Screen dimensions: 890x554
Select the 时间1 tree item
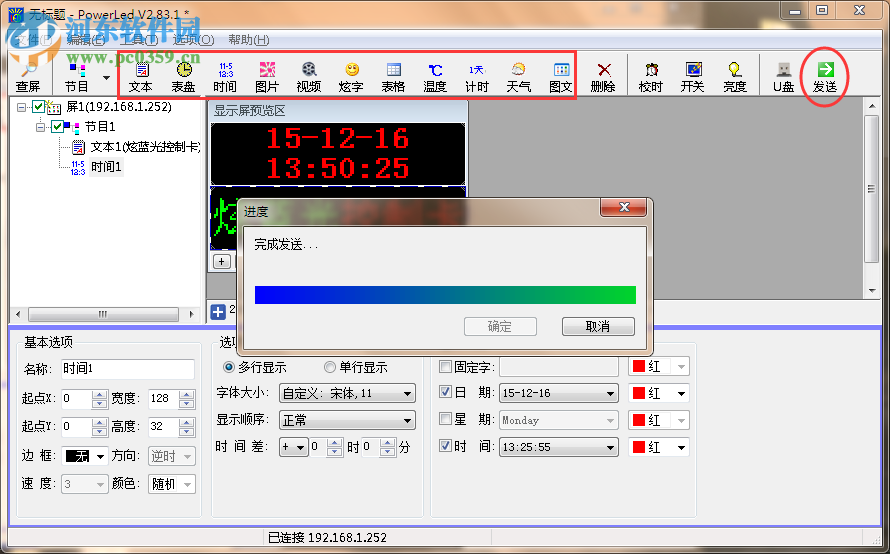106,167
